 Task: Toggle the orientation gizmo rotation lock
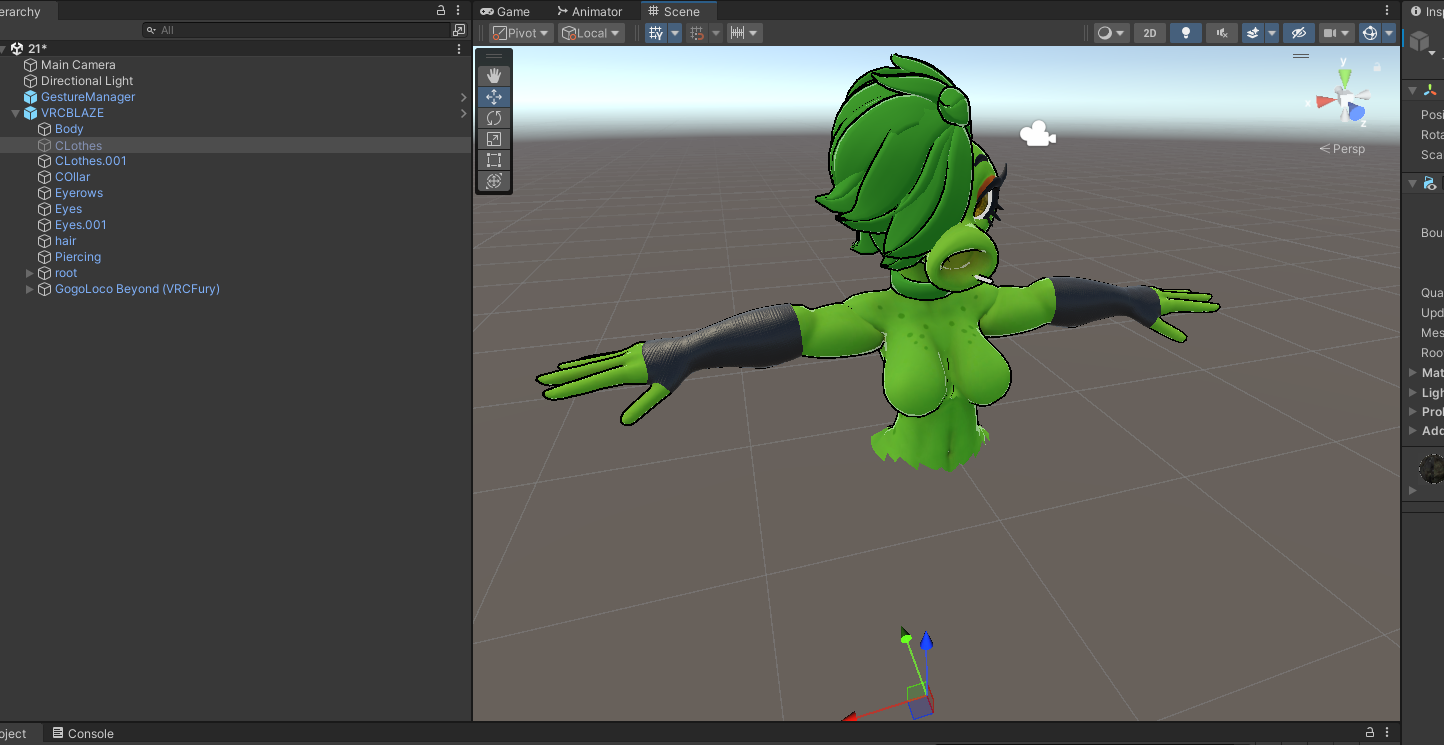1379,66
